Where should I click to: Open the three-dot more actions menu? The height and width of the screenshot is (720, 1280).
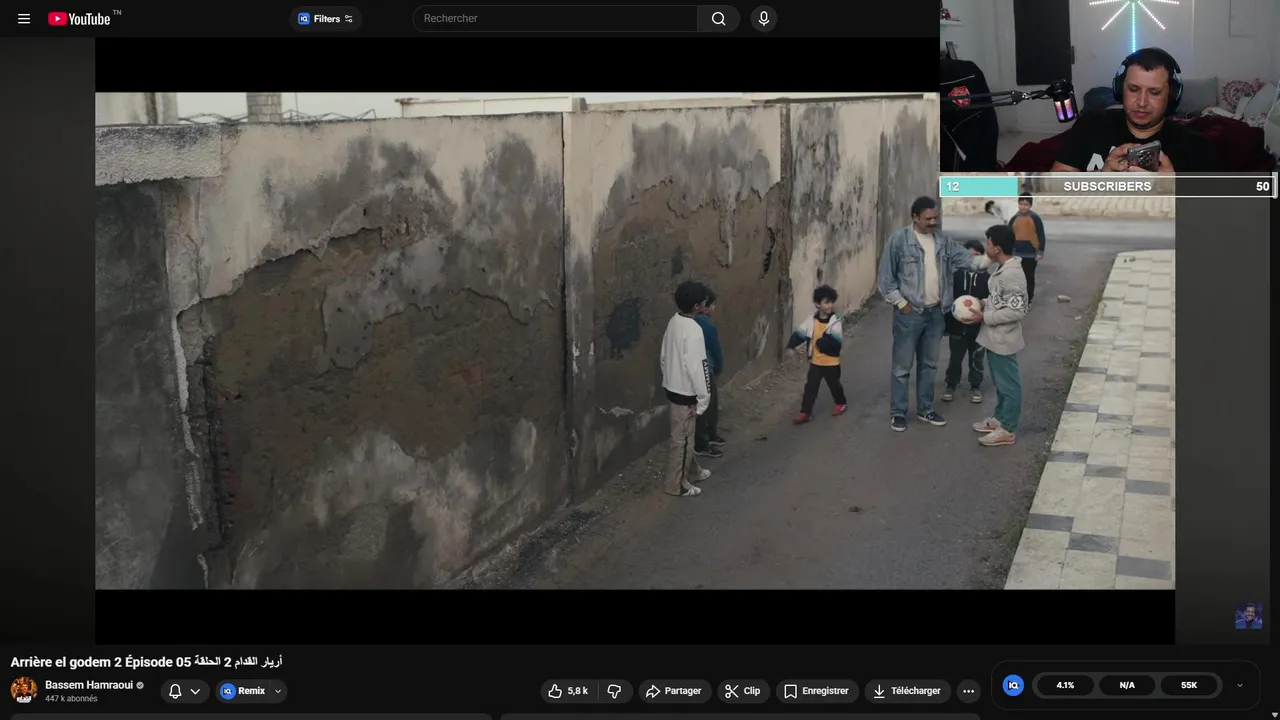[x=968, y=691]
